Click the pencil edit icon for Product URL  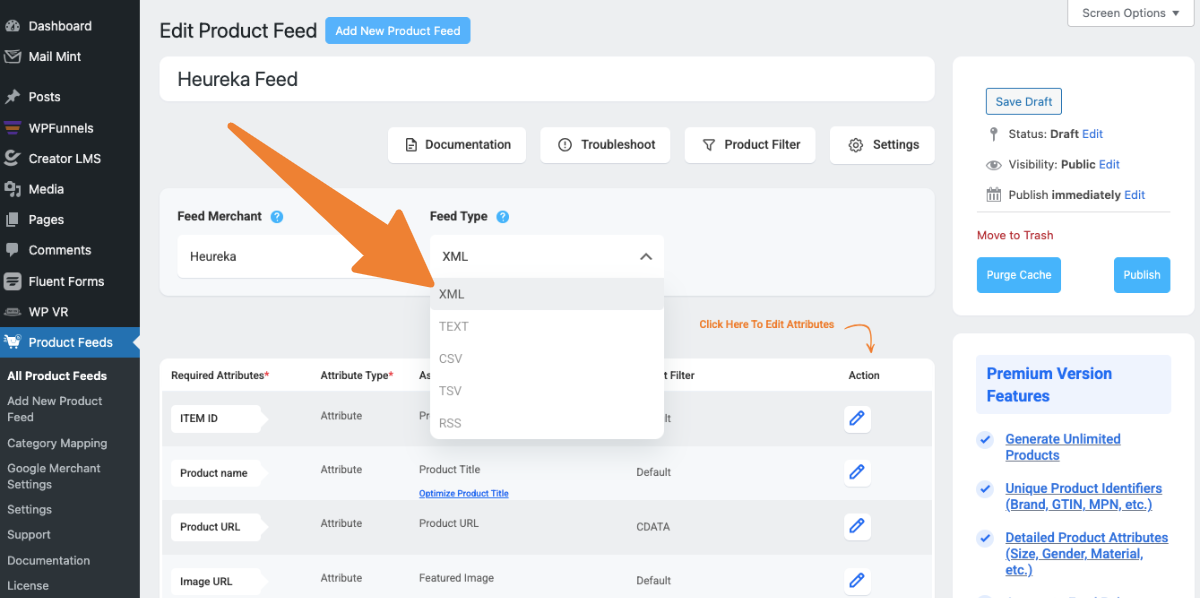click(856, 525)
